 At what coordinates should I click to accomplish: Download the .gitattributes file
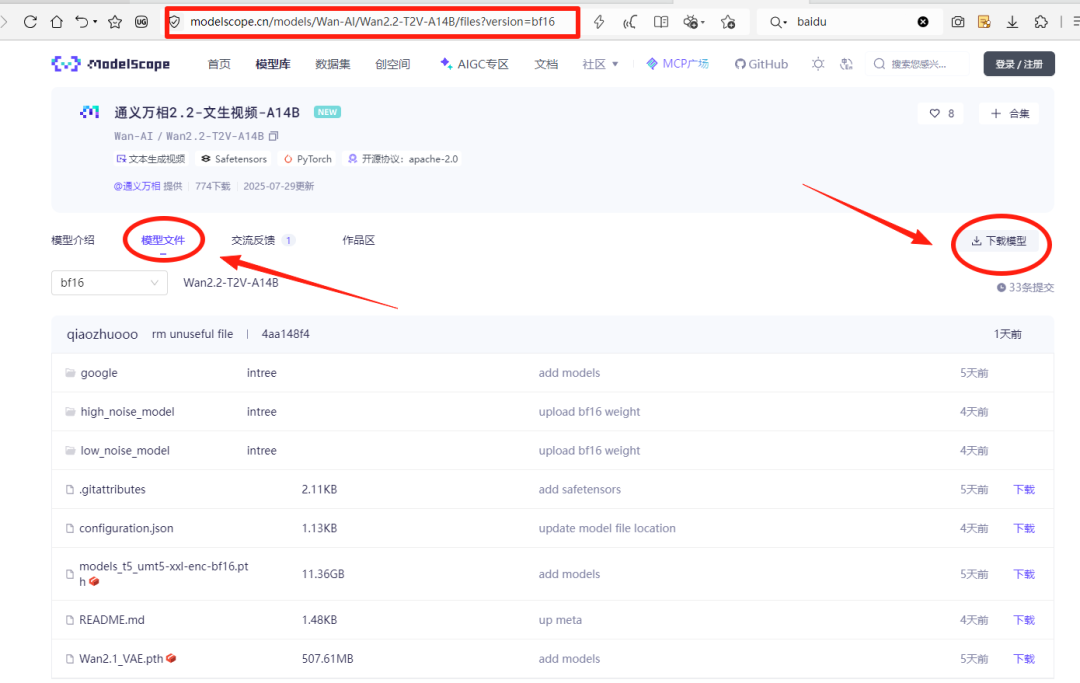[1024, 490]
